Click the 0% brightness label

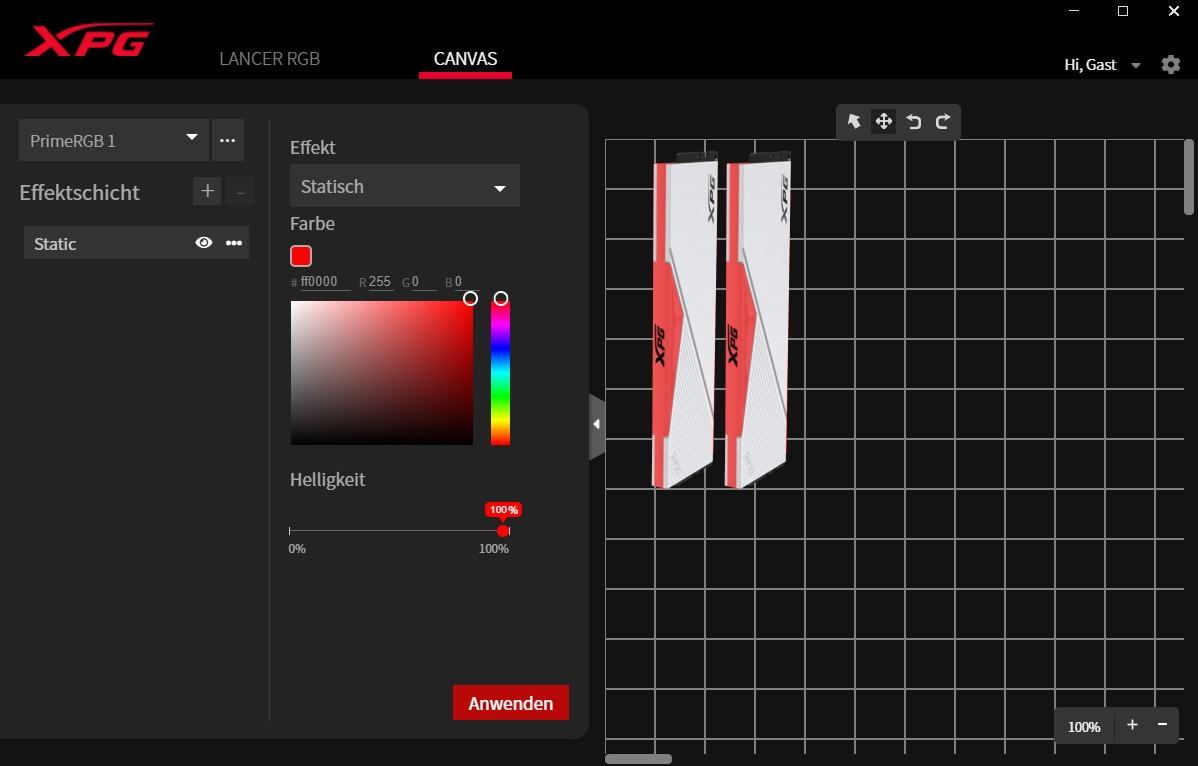297,548
